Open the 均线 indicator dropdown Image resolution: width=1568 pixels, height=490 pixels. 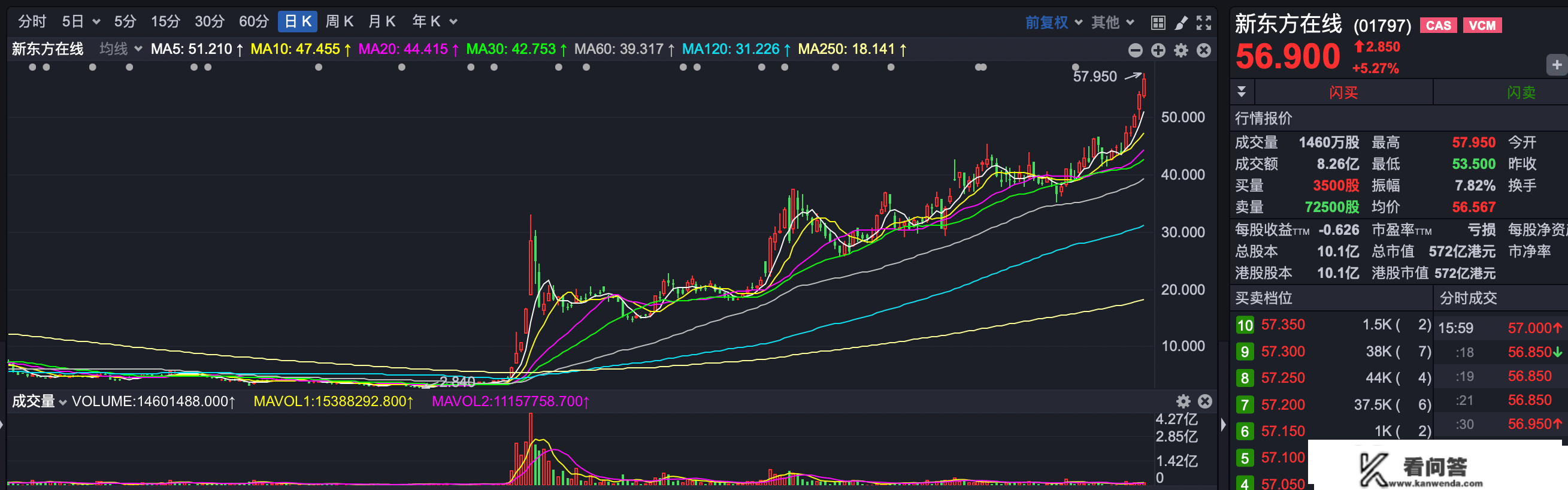(x=120, y=49)
